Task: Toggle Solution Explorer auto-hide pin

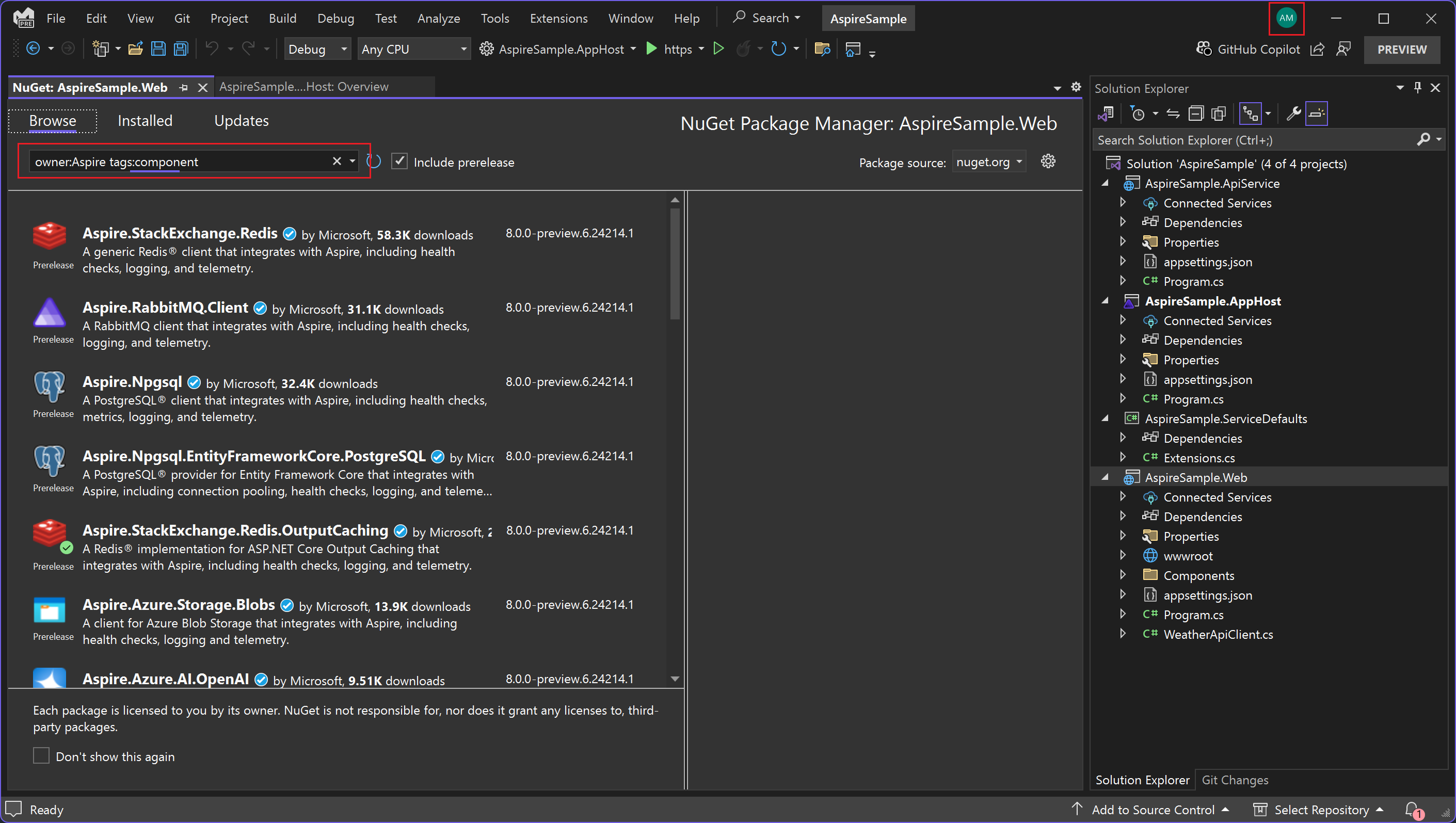Action: pyautogui.click(x=1417, y=88)
